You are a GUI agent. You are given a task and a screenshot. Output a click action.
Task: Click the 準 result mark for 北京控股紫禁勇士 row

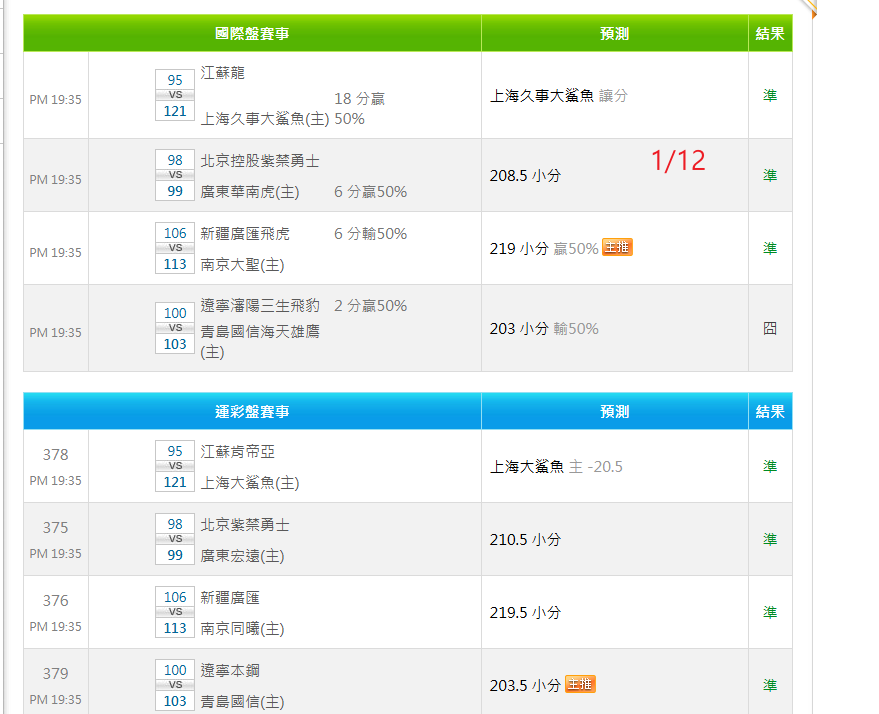770,175
